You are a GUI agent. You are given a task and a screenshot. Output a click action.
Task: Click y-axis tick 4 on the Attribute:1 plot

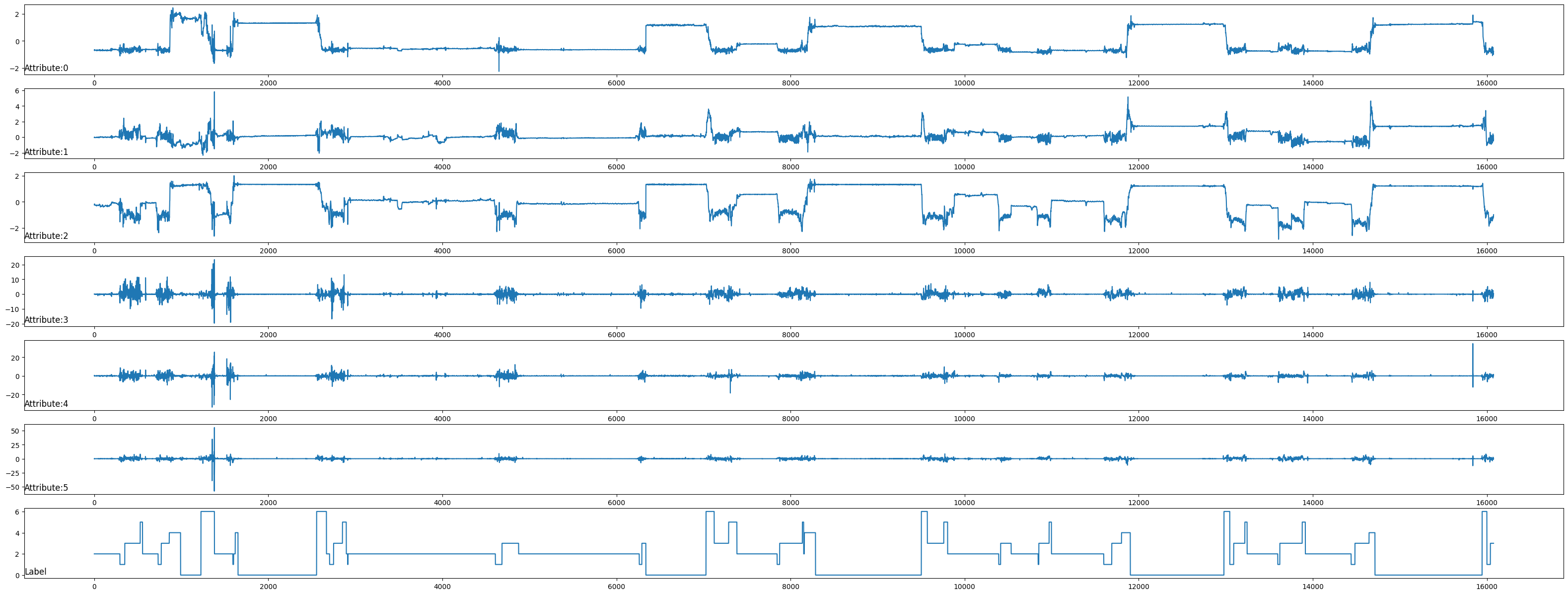tap(18, 107)
